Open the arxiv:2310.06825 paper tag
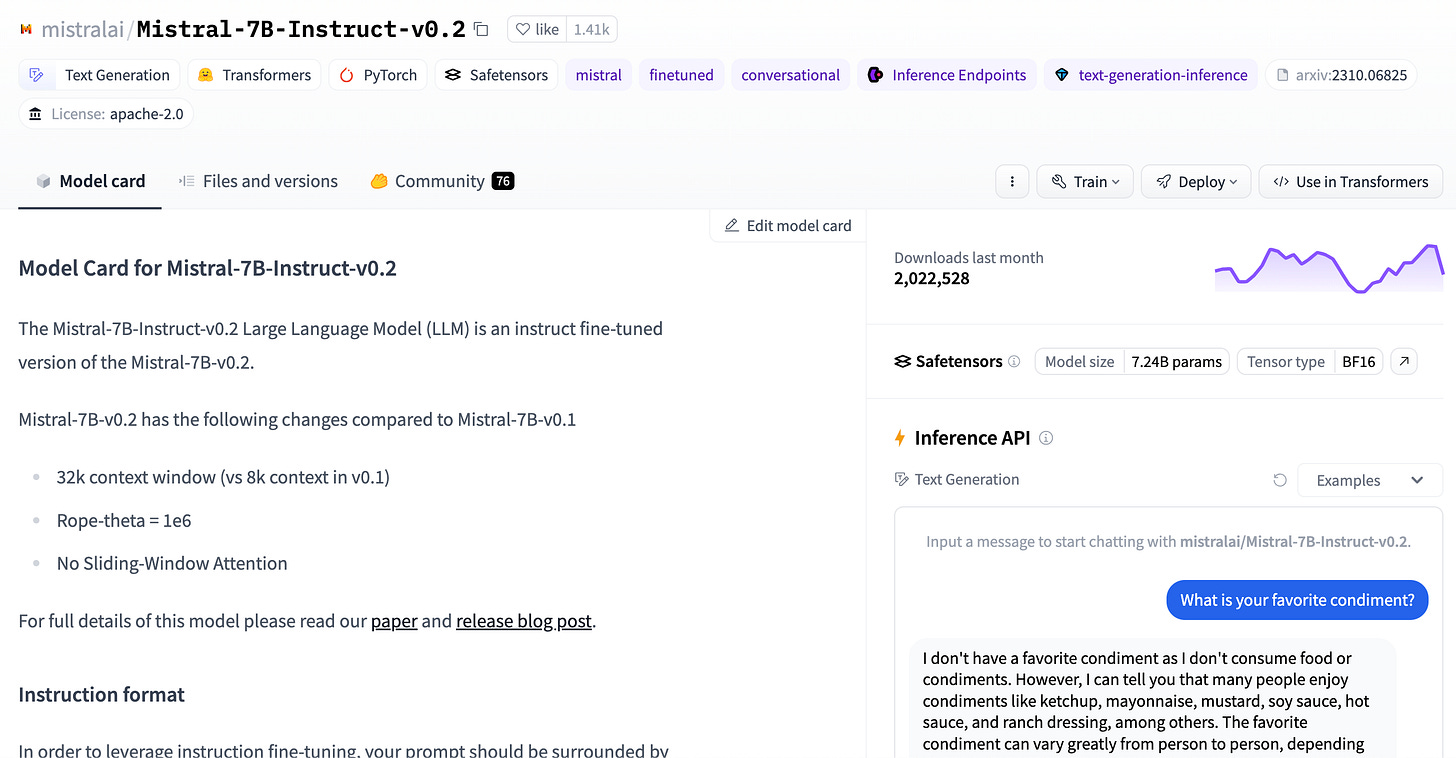1456x758 pixels. (x=1341, y=75)
